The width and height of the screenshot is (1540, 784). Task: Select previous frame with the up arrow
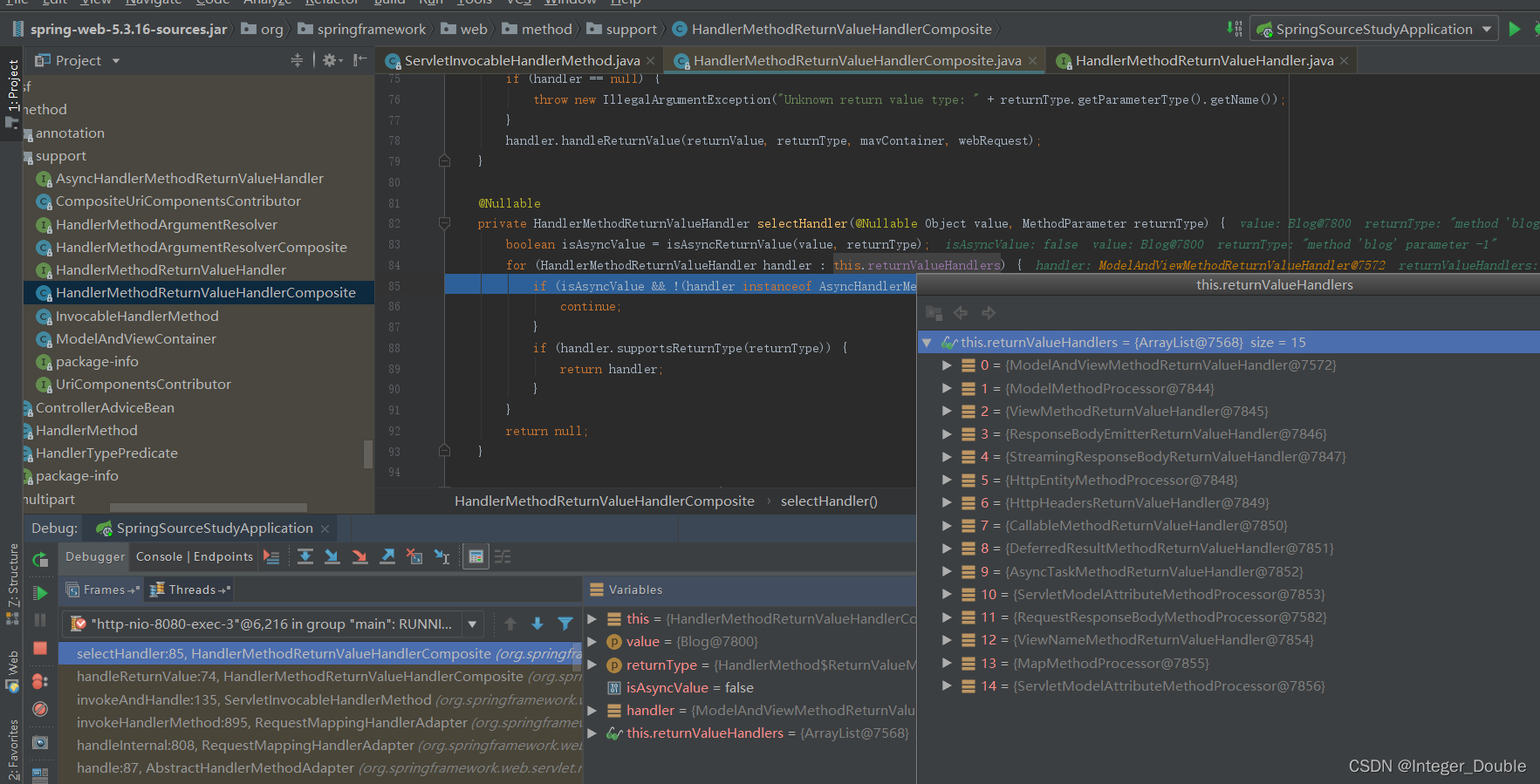click(x=510, y=624)
